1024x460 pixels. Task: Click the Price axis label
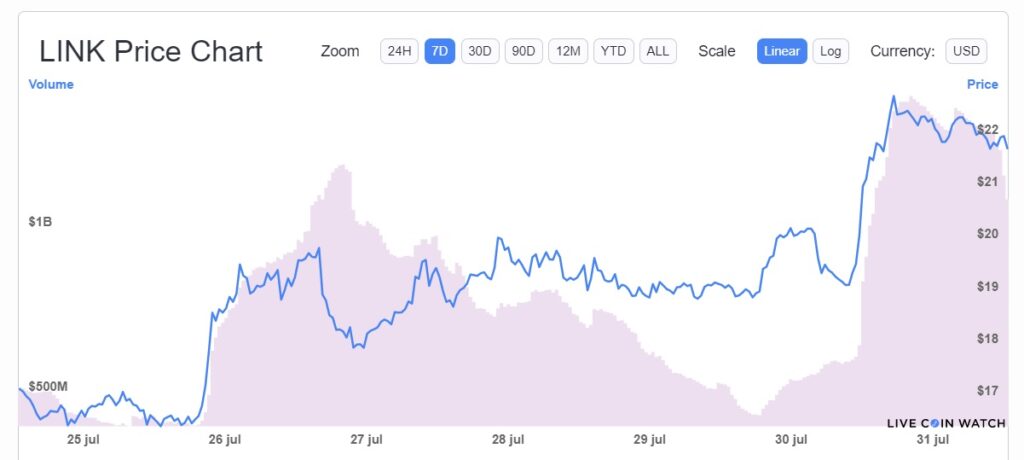click(x=982, y=84)
